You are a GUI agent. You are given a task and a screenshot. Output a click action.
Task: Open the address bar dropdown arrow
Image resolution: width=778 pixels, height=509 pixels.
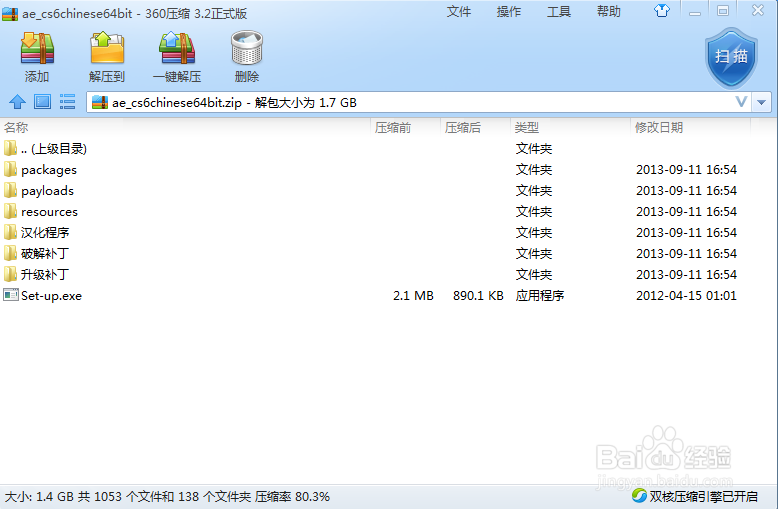point(761,103)
